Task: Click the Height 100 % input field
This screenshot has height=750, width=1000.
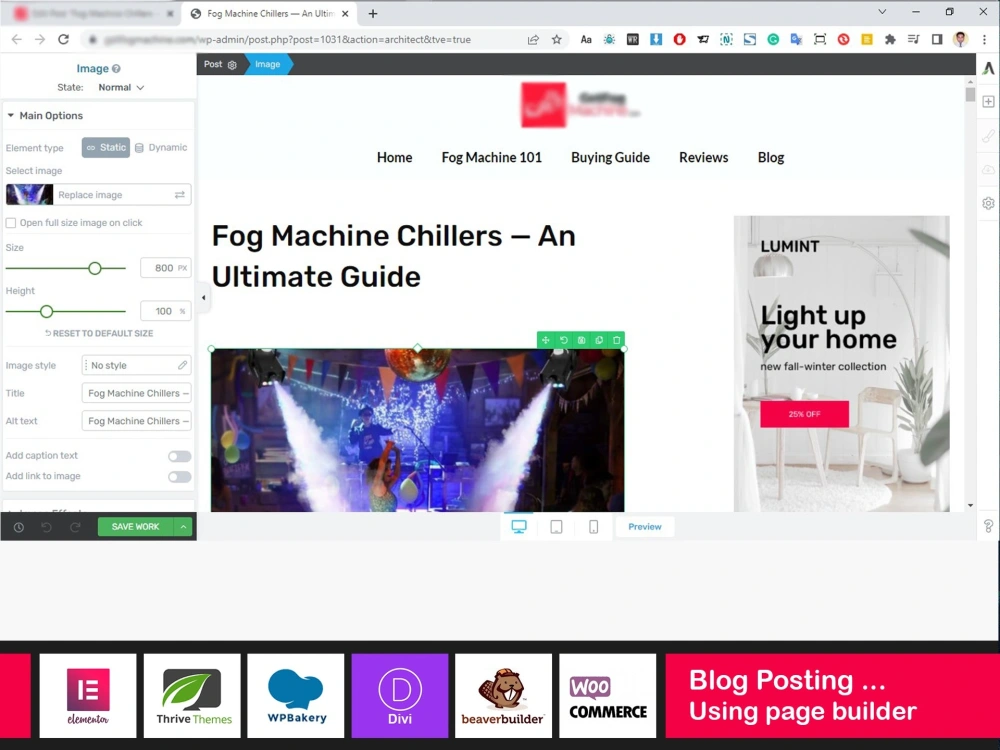Action: (x=165, y=311)
